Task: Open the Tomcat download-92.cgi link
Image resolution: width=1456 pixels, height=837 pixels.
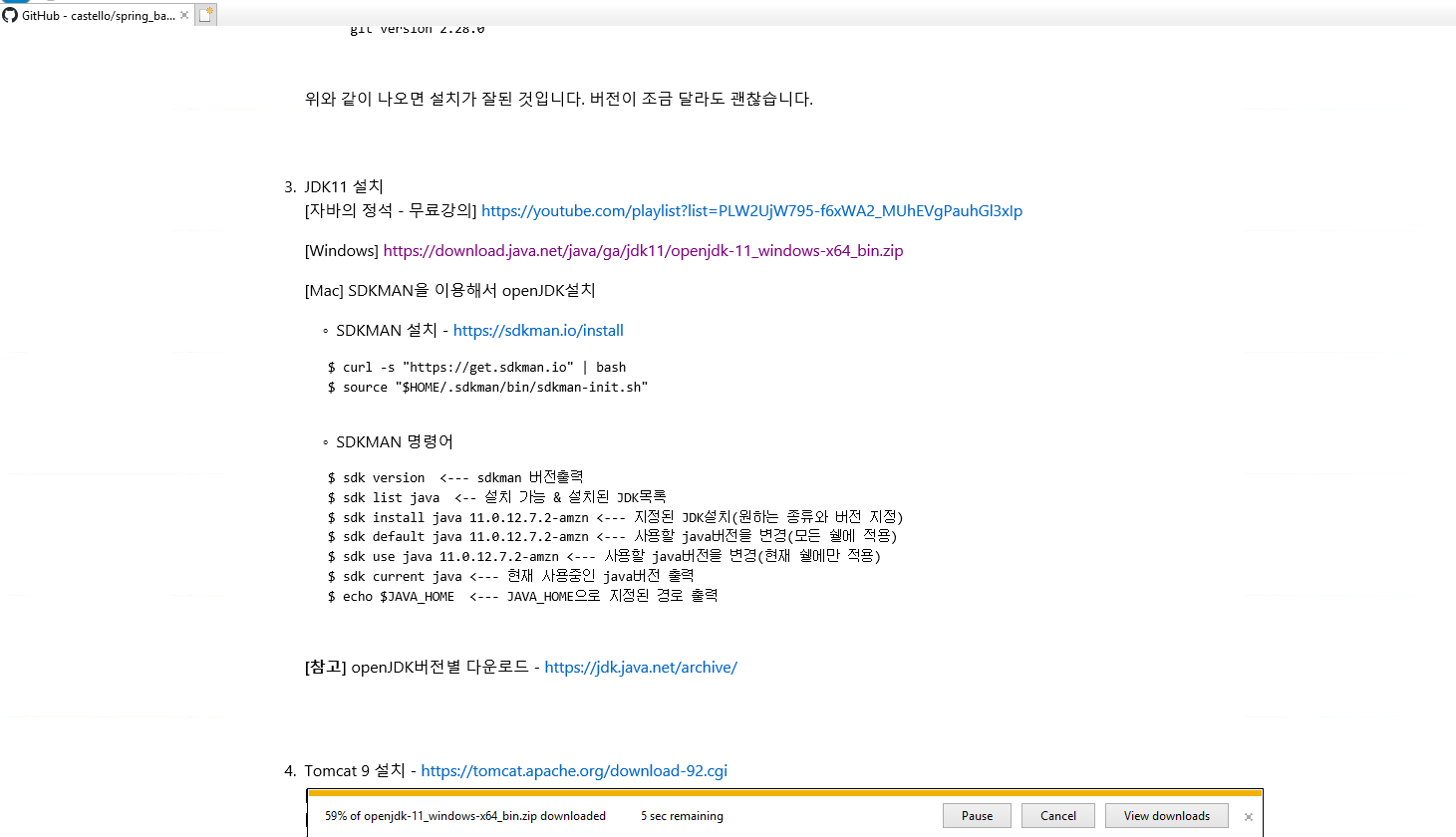Action: (574, 771)
